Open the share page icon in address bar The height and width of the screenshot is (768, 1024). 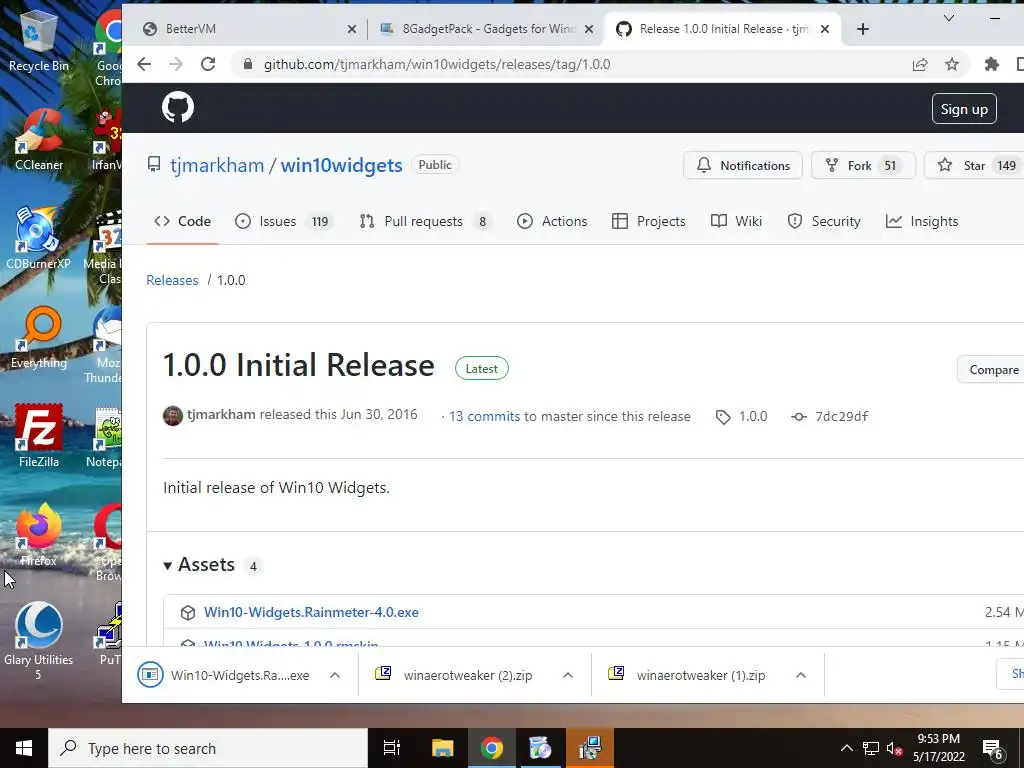coord(920,64)
